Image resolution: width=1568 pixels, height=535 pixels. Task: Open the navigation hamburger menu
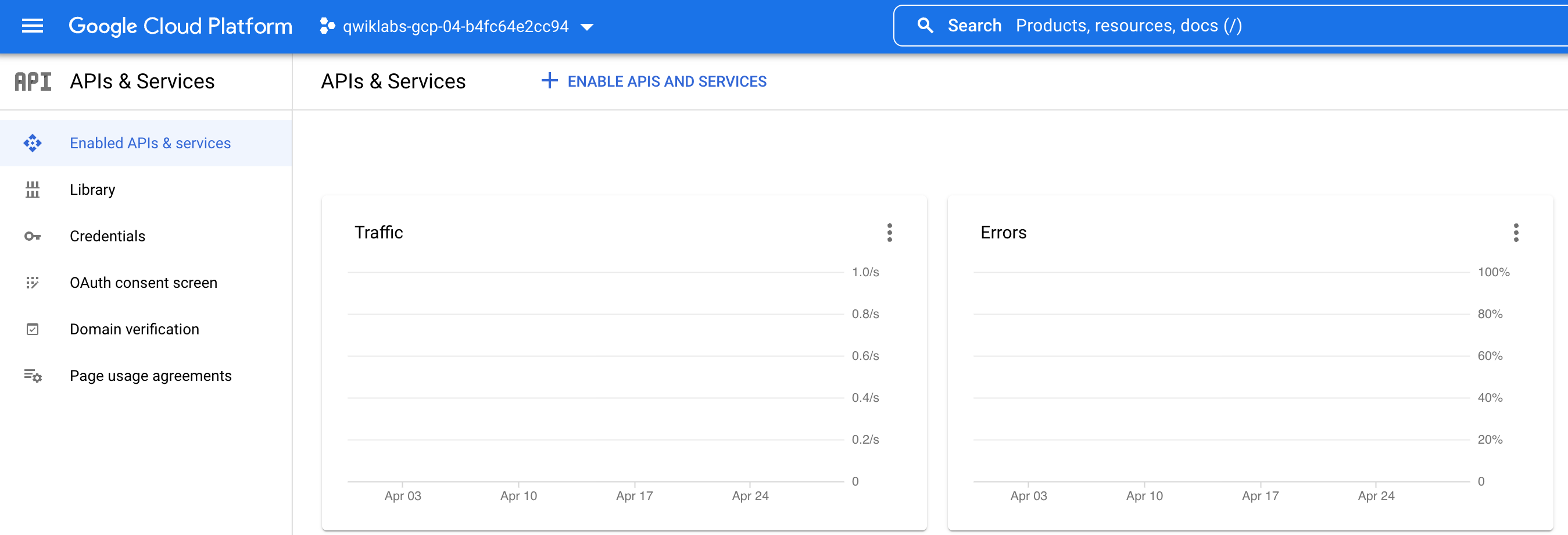coord(33,26)
